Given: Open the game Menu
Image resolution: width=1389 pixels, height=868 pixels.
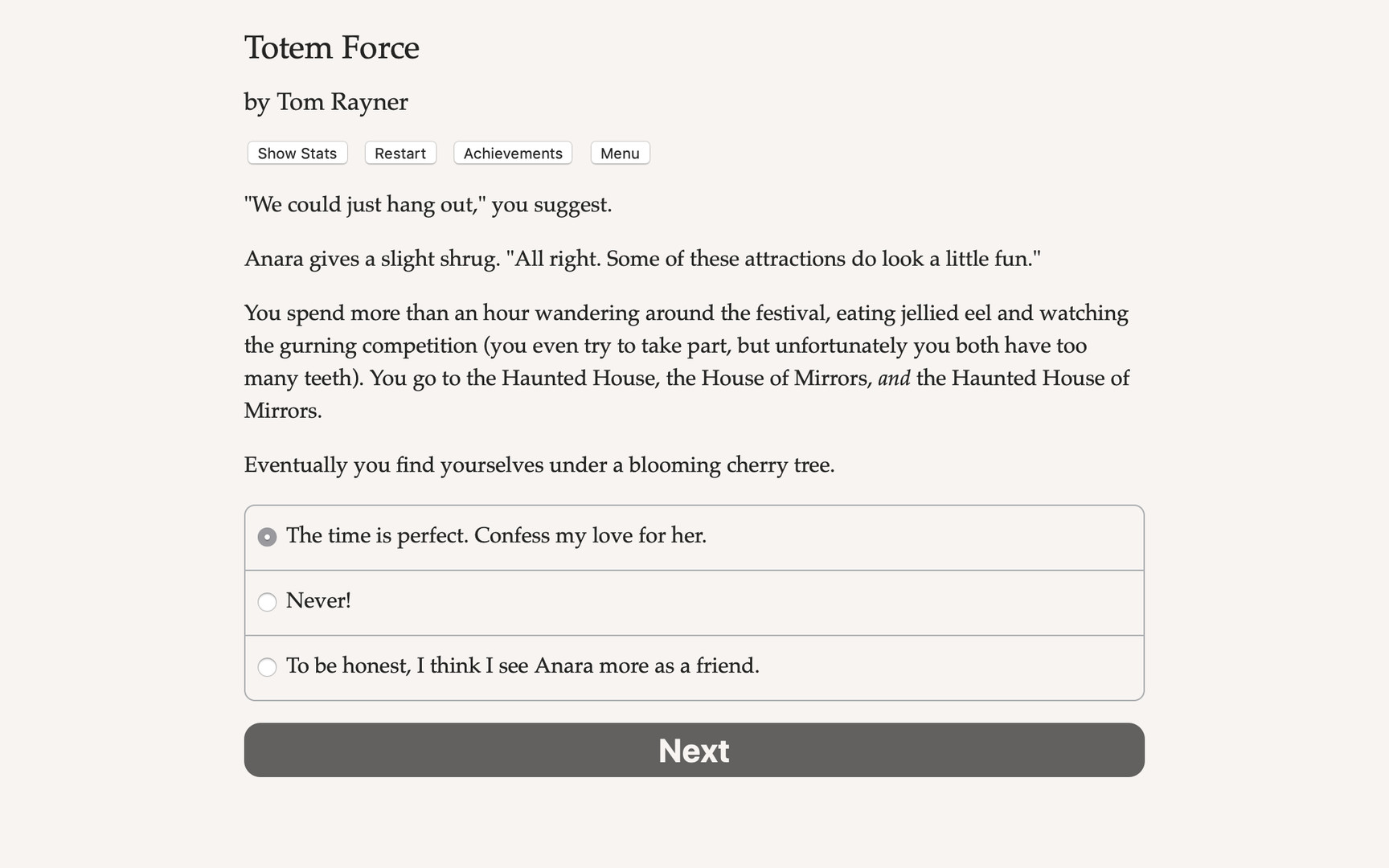Looking at the screenshot, I should (x=620, y=153).
